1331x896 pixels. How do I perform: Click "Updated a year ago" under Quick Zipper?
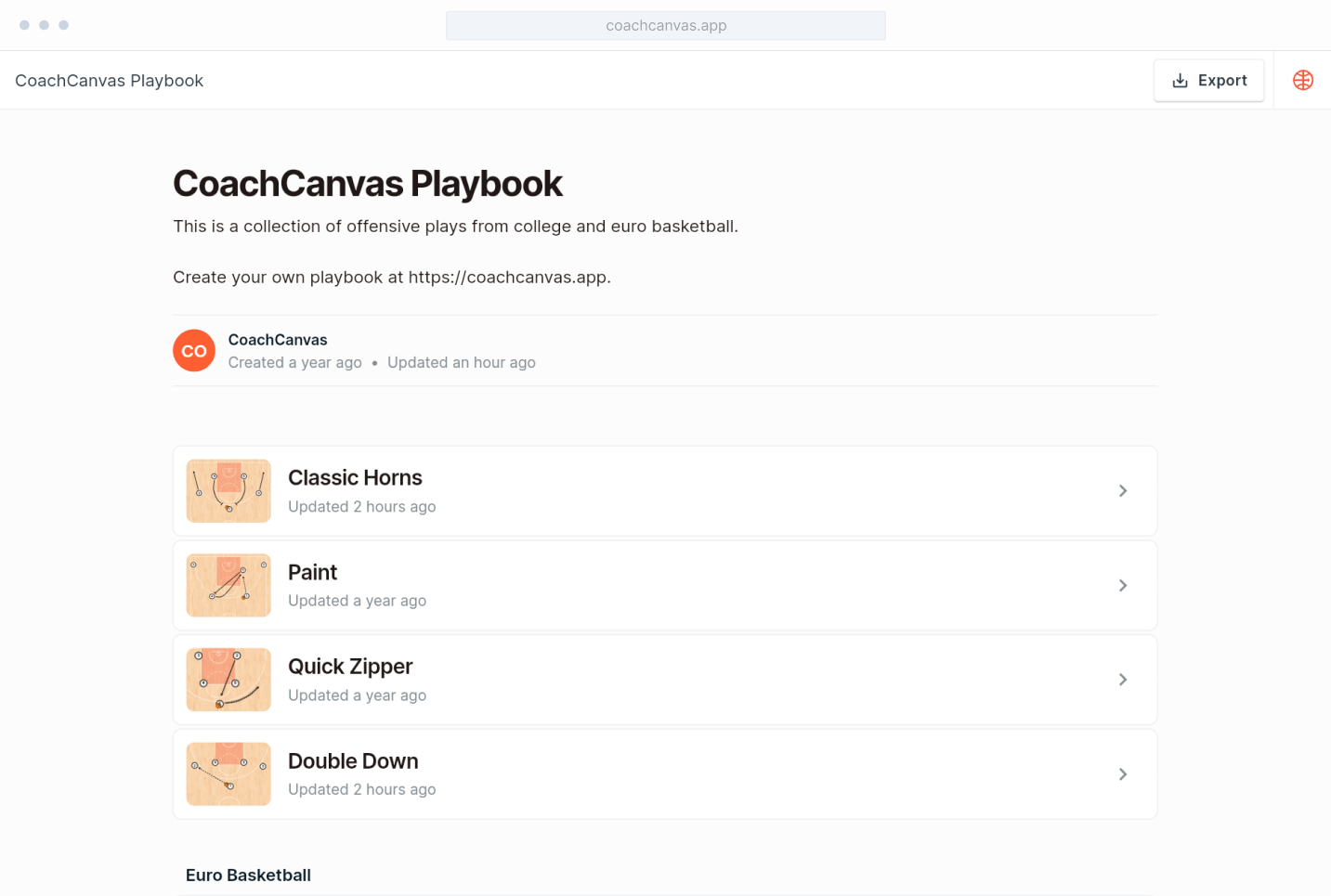click(x=357, y=695)
